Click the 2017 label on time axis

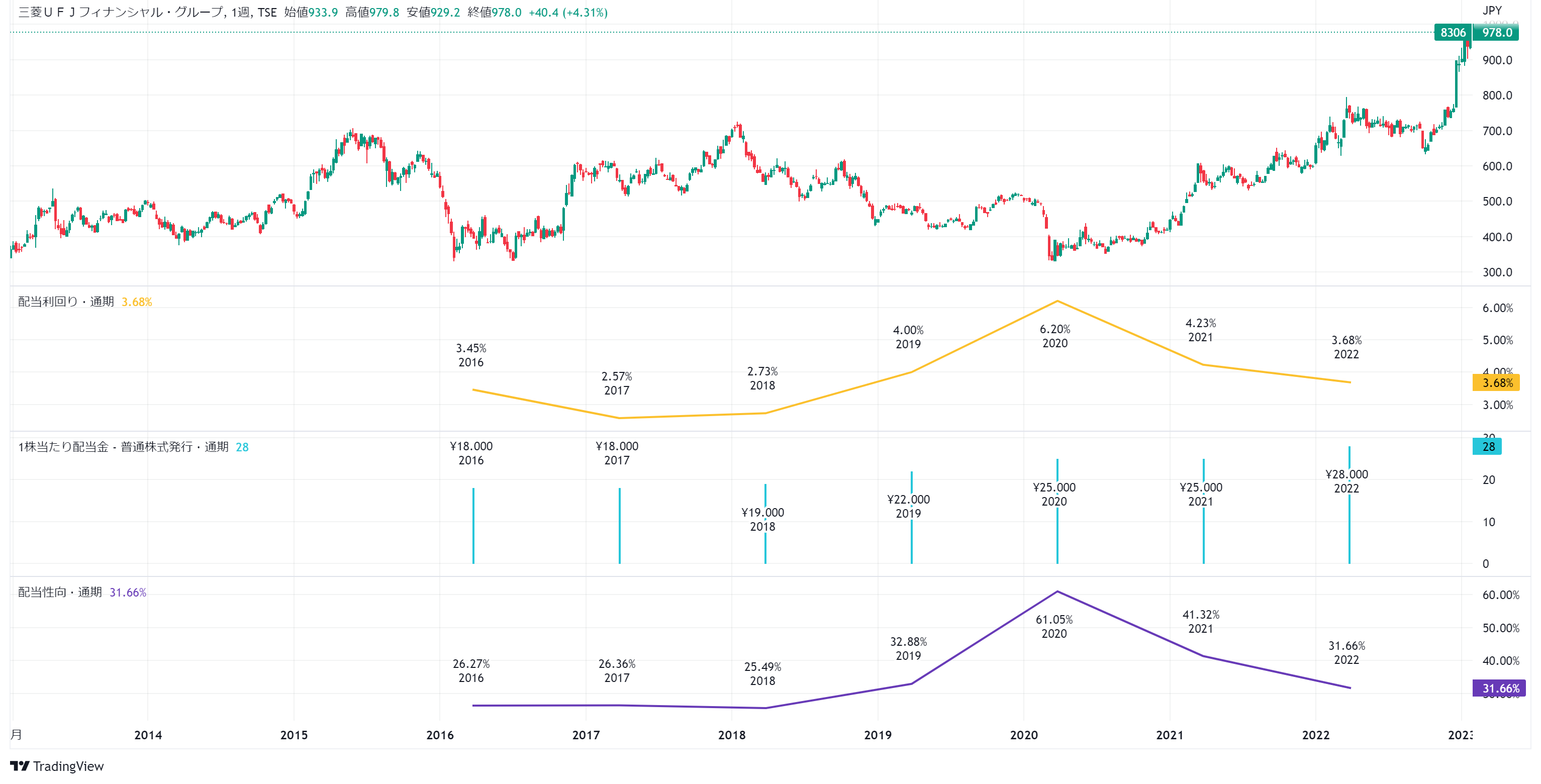click(586, 735)
